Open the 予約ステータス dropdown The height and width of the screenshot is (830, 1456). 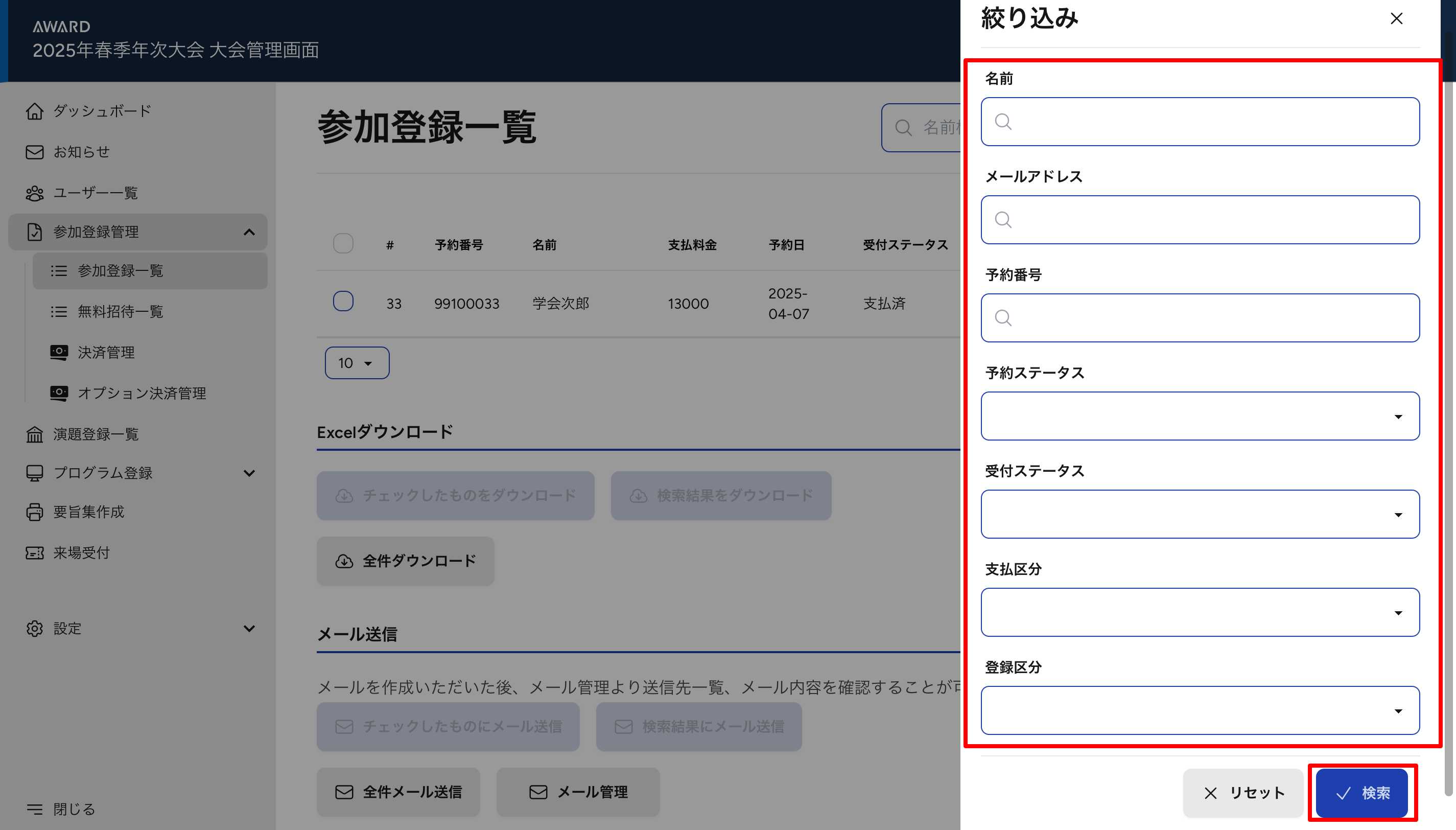(1200, 416)
